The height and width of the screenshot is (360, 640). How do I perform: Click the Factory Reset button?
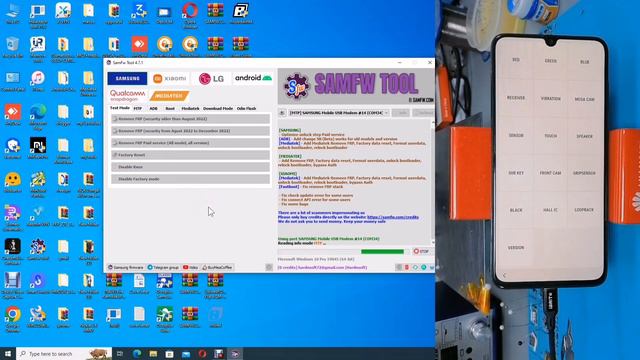[191, 155]
